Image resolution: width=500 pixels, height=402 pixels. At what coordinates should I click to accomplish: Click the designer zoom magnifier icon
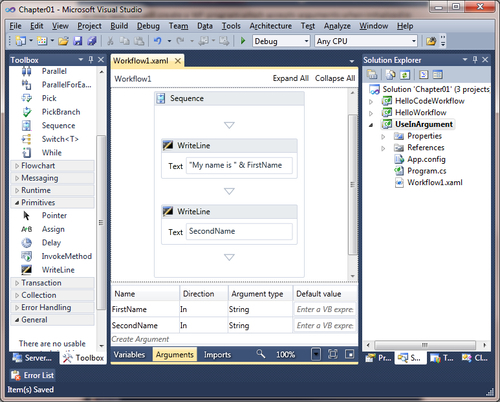(x=261, y=354)
